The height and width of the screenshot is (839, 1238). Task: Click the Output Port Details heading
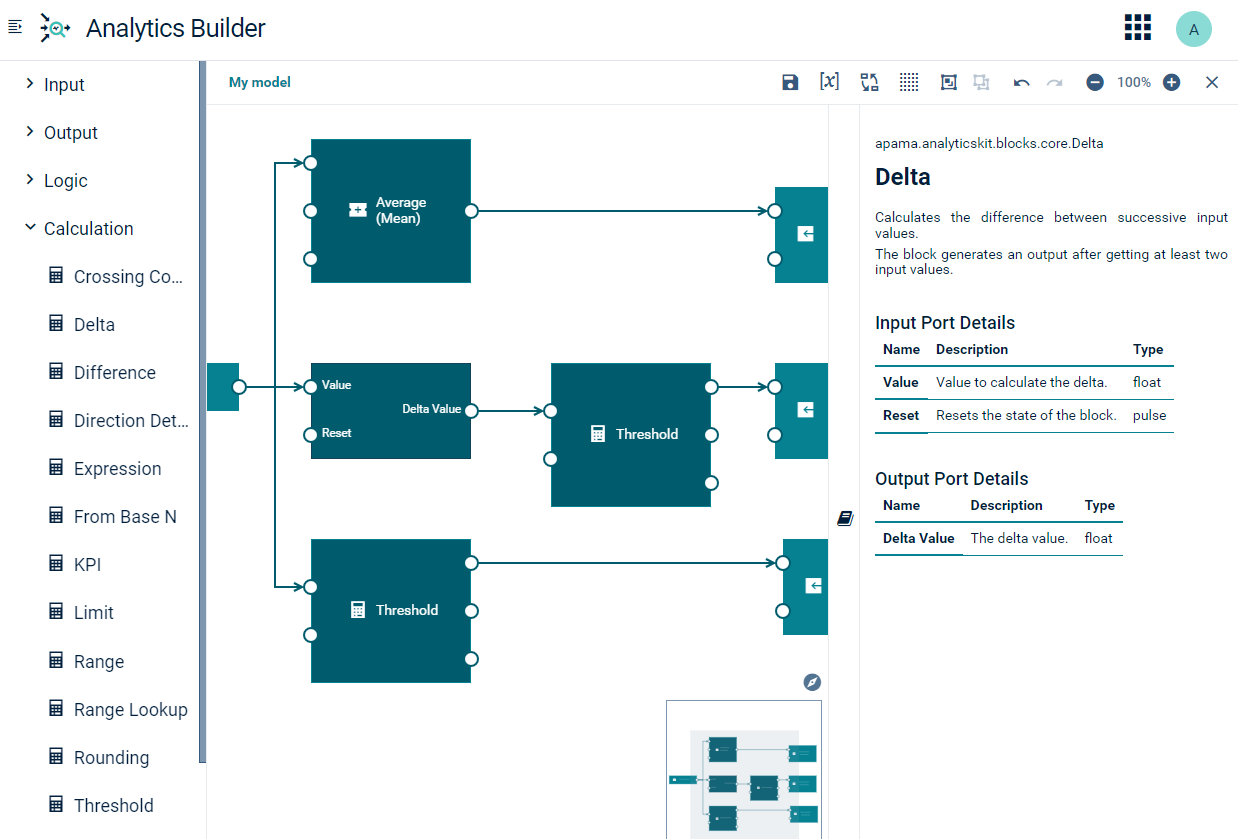coord(952,479)
